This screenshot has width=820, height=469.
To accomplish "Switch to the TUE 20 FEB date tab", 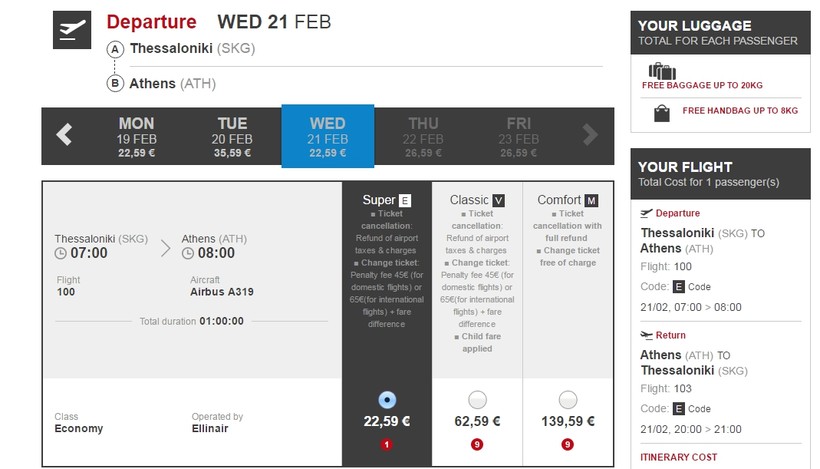I will 232,137.
